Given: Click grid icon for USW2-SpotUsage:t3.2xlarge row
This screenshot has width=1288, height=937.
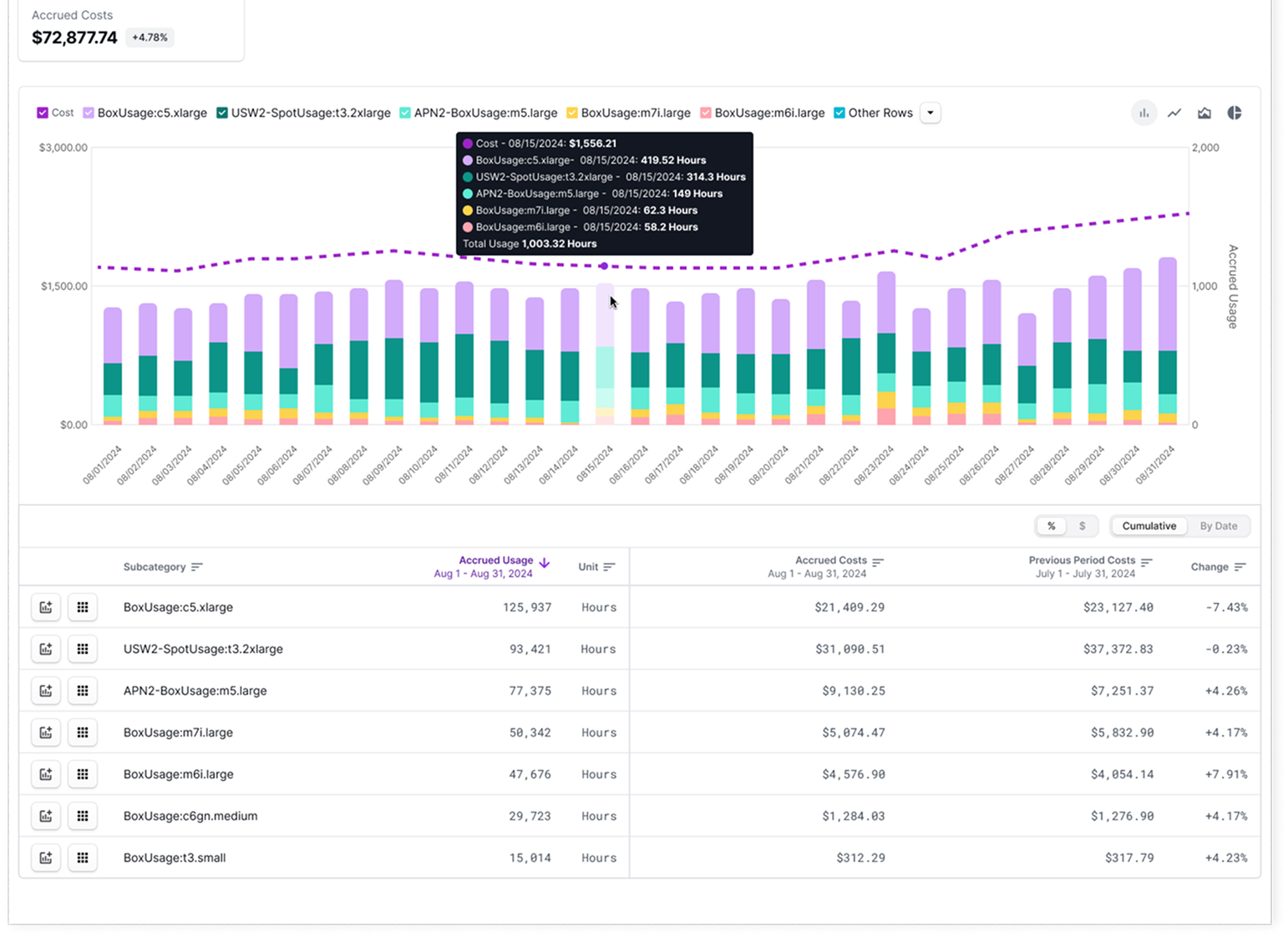Looking at the screenshot, I should tap(83, 649).
